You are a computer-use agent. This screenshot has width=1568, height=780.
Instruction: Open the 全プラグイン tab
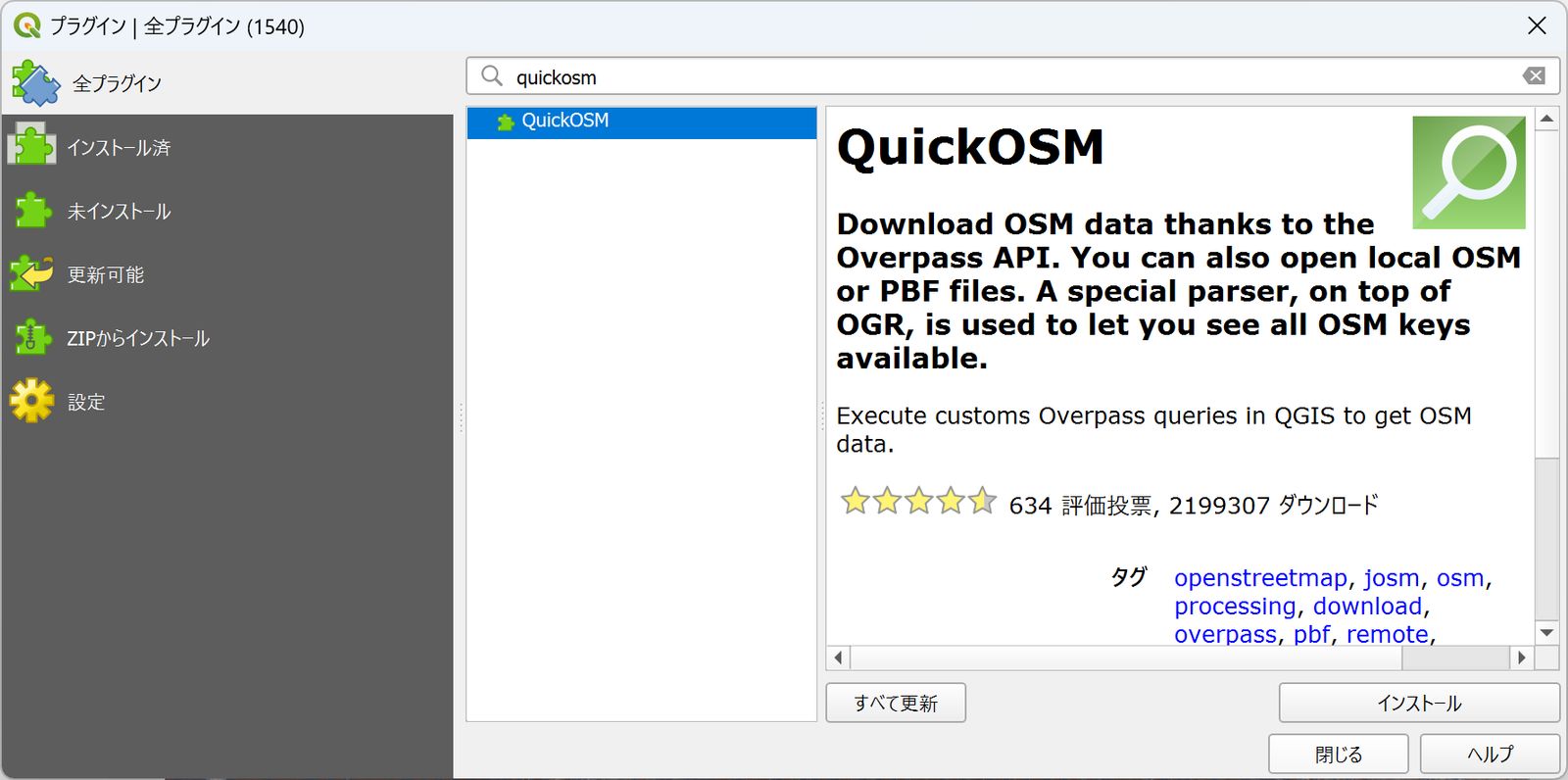(x=227, y=83)
